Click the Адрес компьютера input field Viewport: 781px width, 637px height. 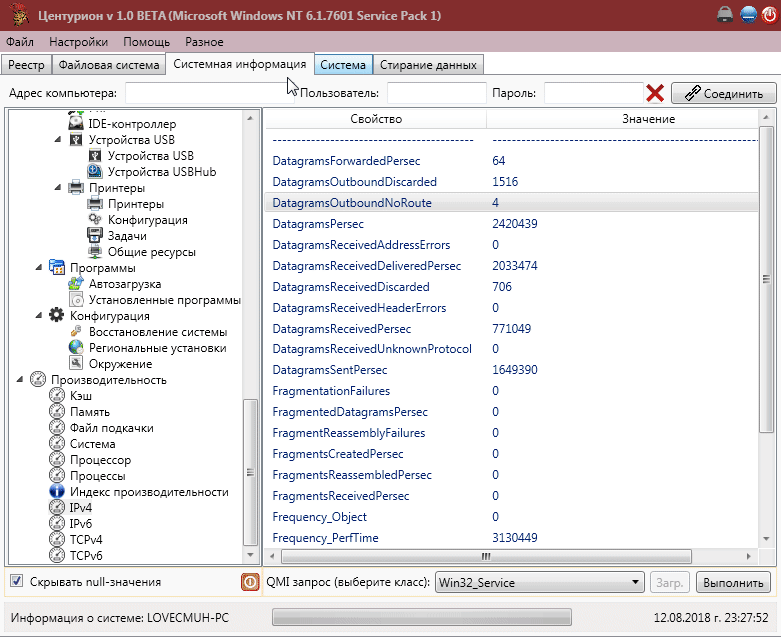[x=210, y=93]
